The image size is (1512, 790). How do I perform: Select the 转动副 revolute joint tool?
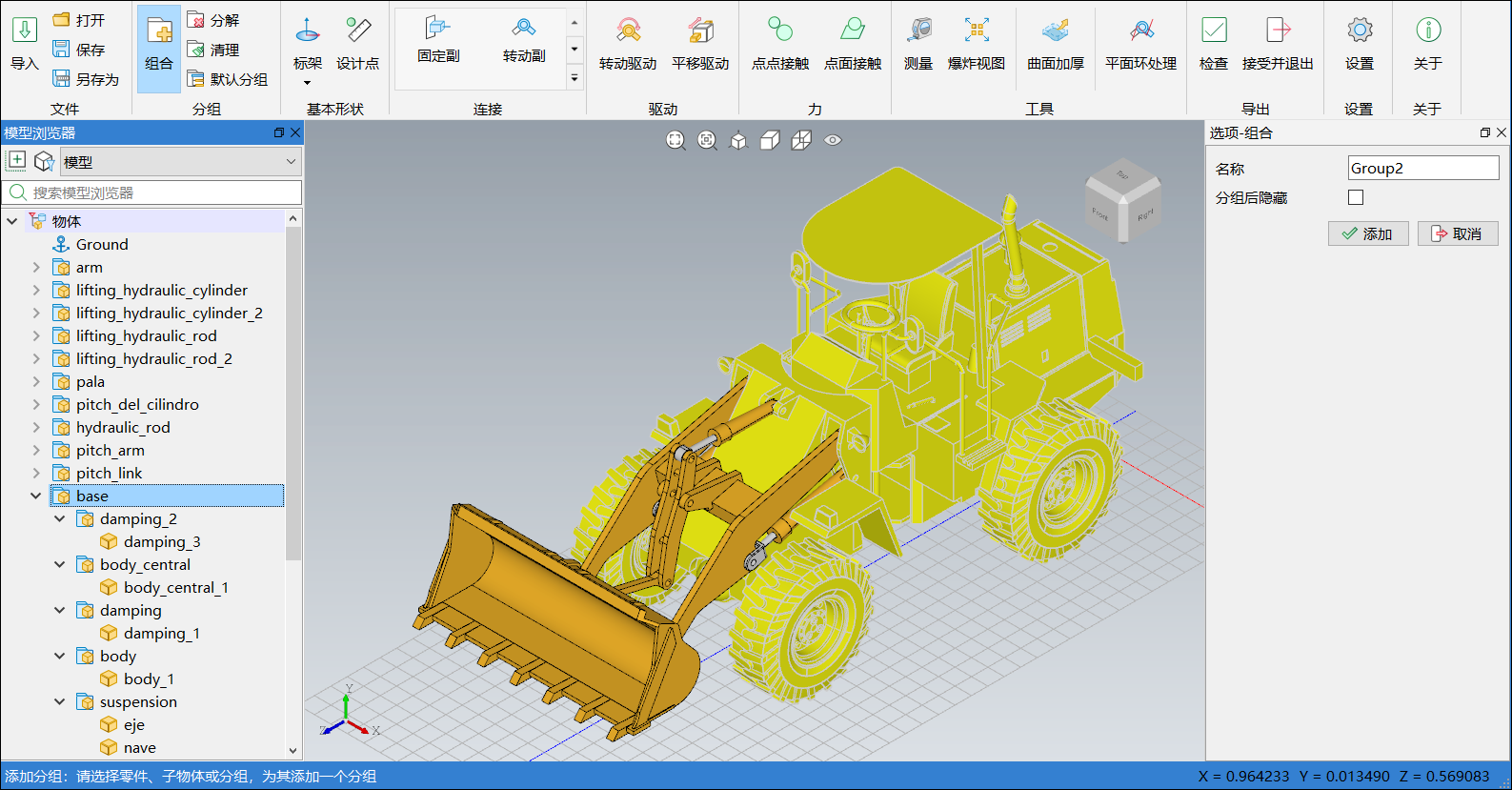click(x=523, y=40)
